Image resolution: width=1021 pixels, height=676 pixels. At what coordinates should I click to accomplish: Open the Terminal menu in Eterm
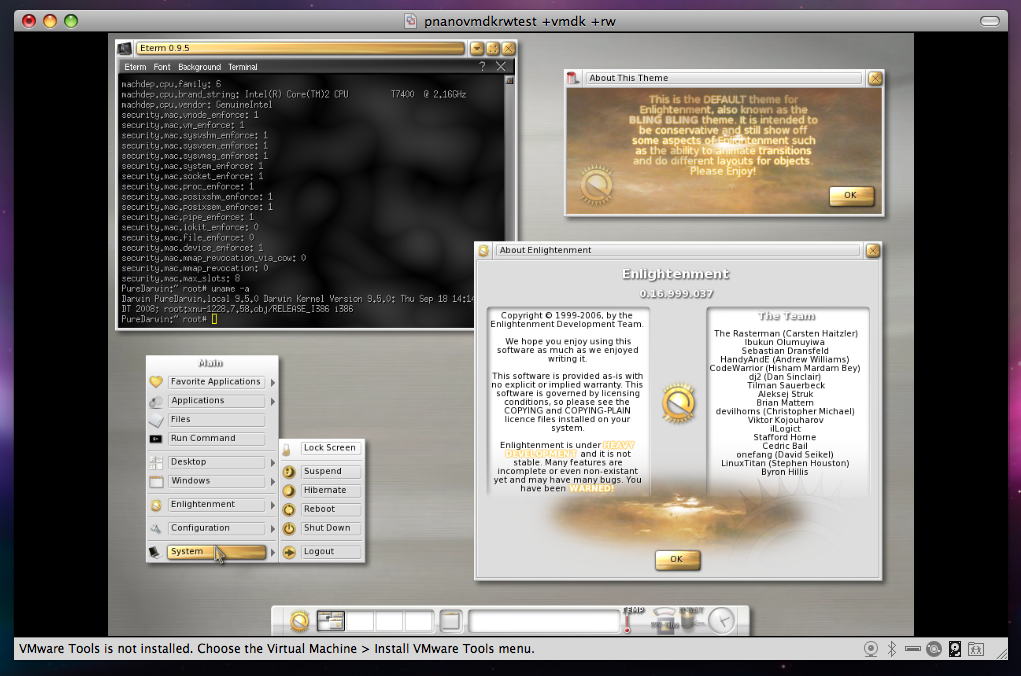pos(242,67)
